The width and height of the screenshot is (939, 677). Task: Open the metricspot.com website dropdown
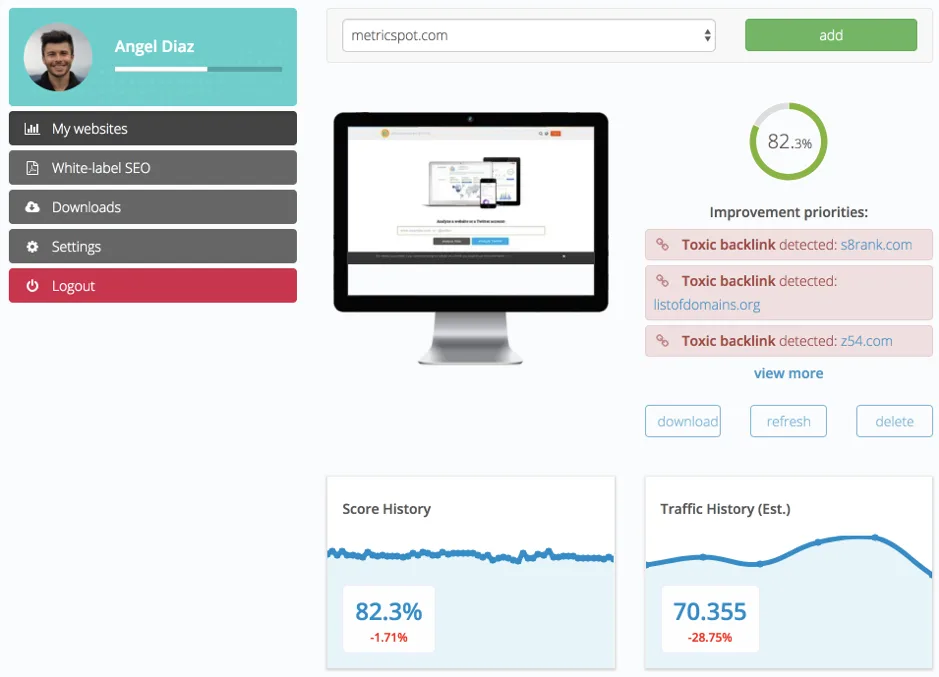click(x=529, y=35)
